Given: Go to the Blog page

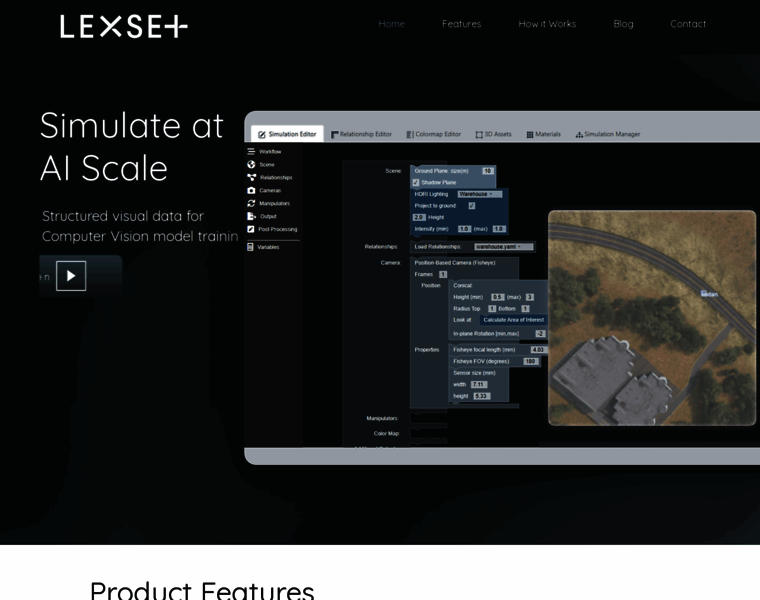Looking at the screenshot, I should click(623, 24).
